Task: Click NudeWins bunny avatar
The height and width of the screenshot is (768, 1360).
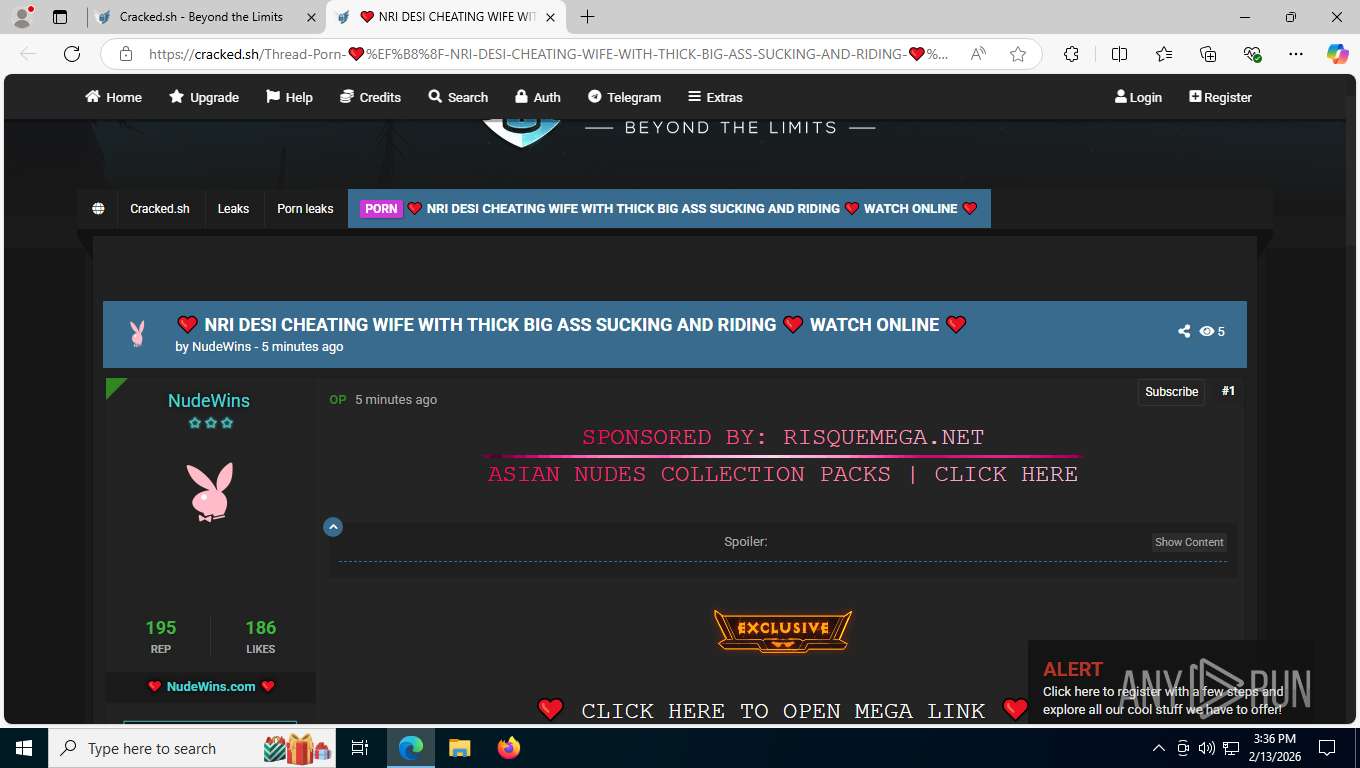Action: [x=210, y=491]
